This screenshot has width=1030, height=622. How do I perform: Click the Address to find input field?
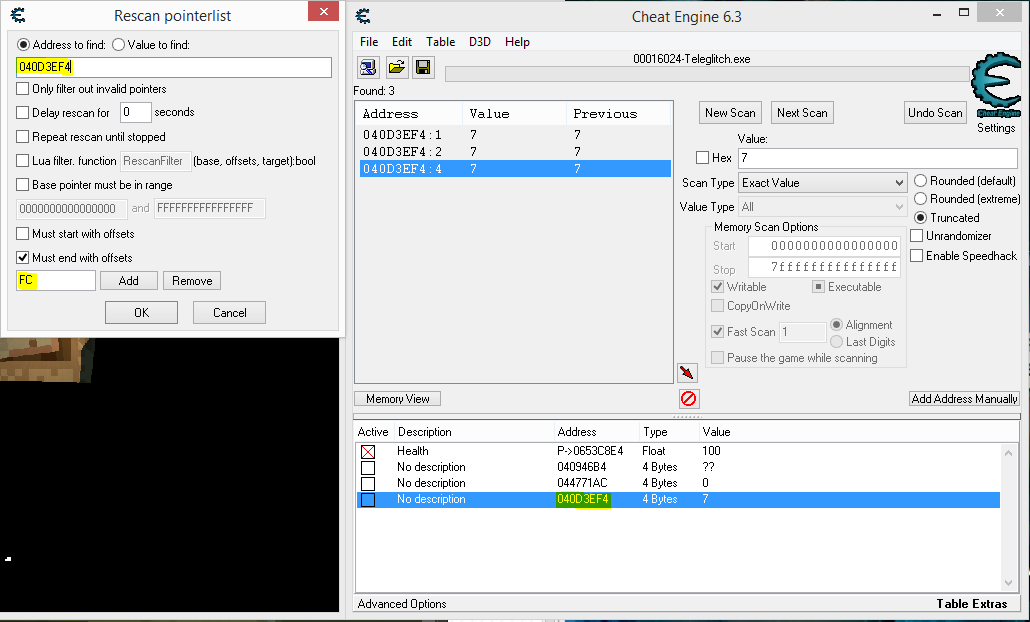click(x=174, y=67)
